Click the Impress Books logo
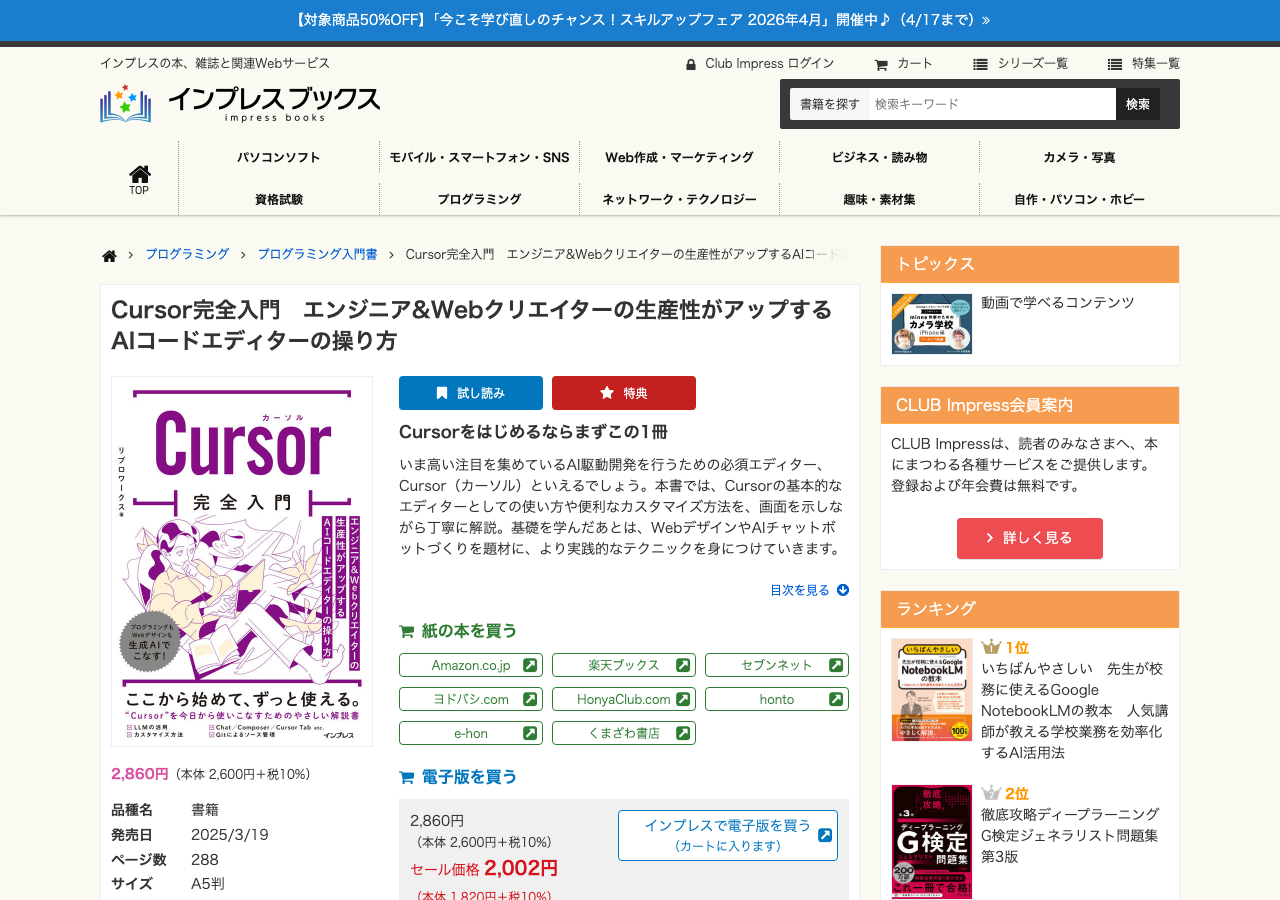The image size is (1280, 900). pos(240,103)
